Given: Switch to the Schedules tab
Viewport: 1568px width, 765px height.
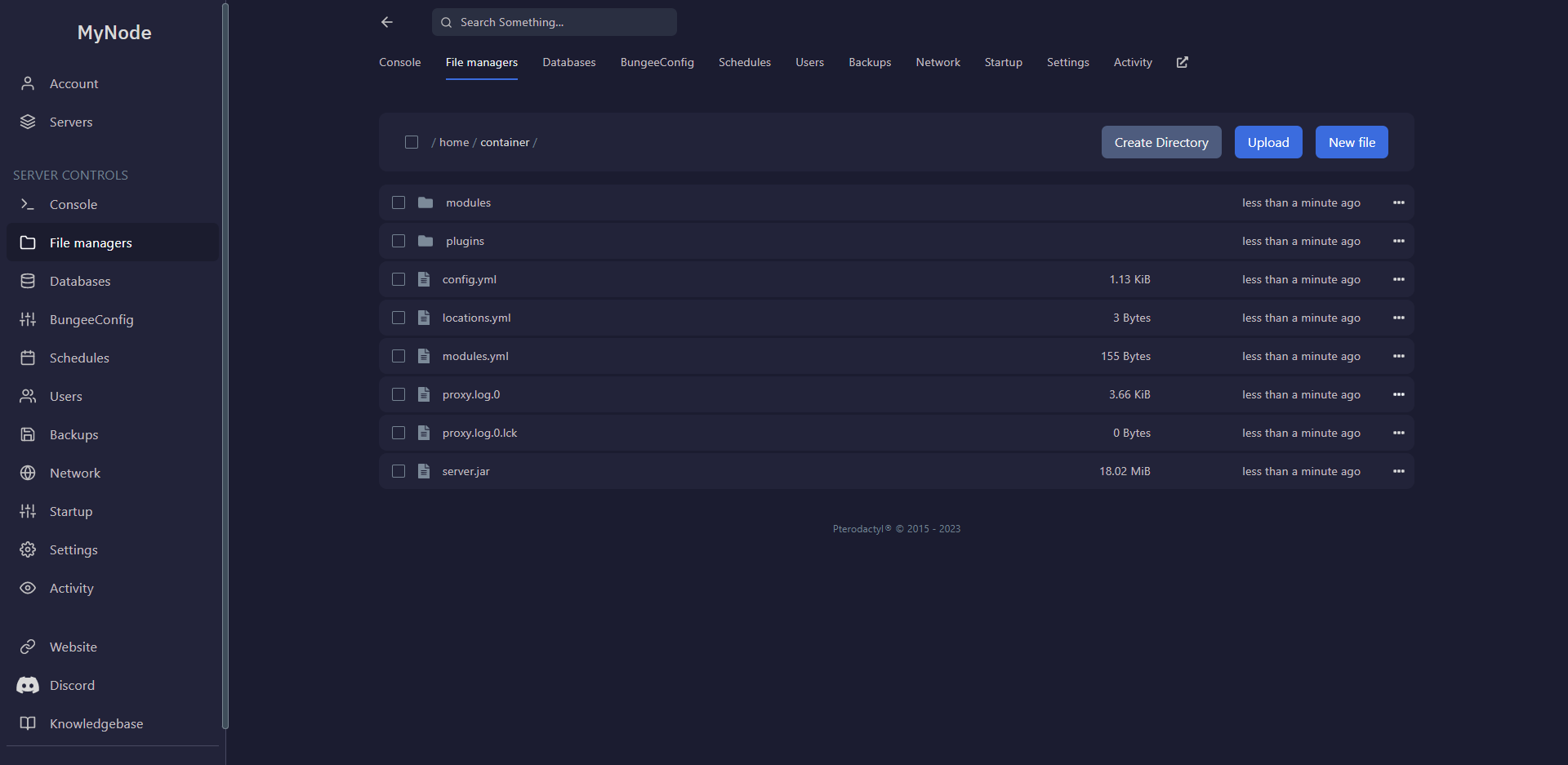Looking at the screenshot, I should pos(745,62).
